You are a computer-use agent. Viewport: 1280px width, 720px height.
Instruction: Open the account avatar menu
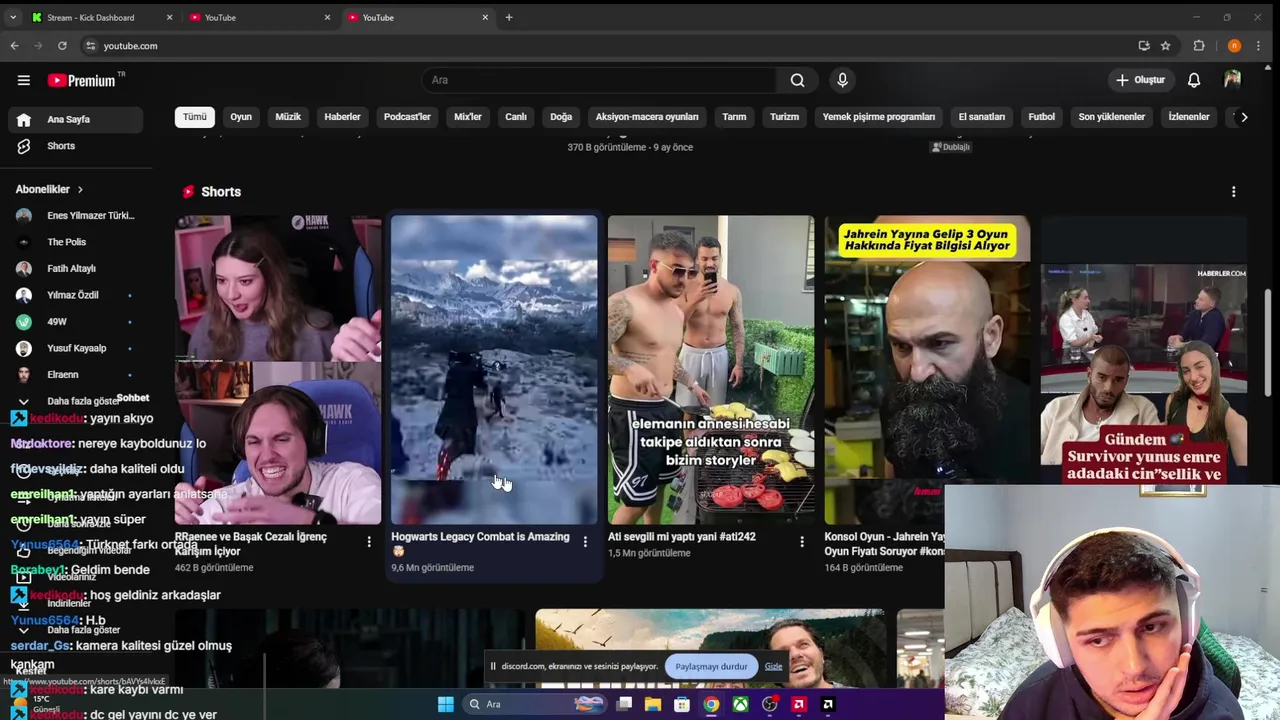point(1232,80)
